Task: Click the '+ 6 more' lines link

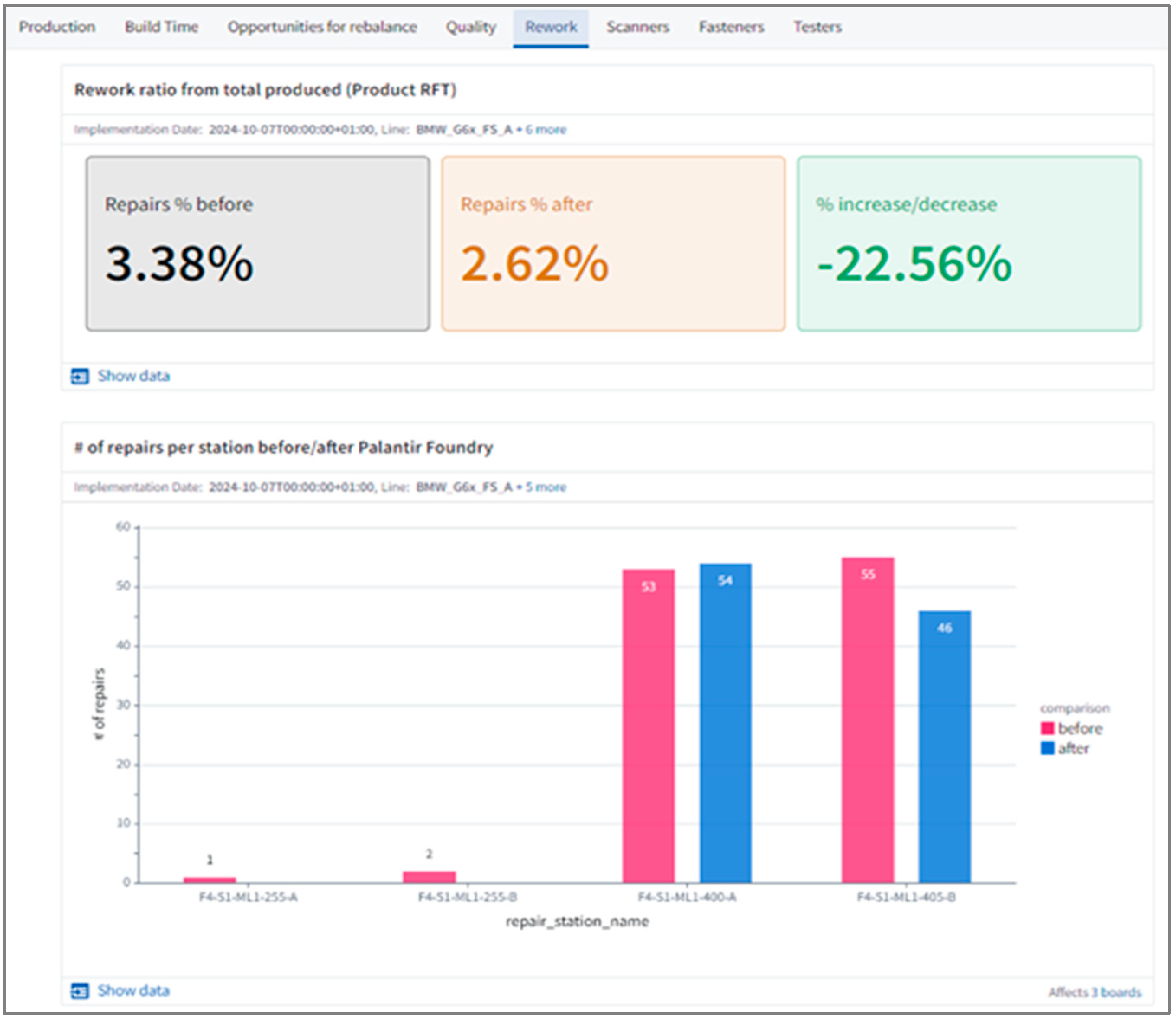Action: (541, 130)
